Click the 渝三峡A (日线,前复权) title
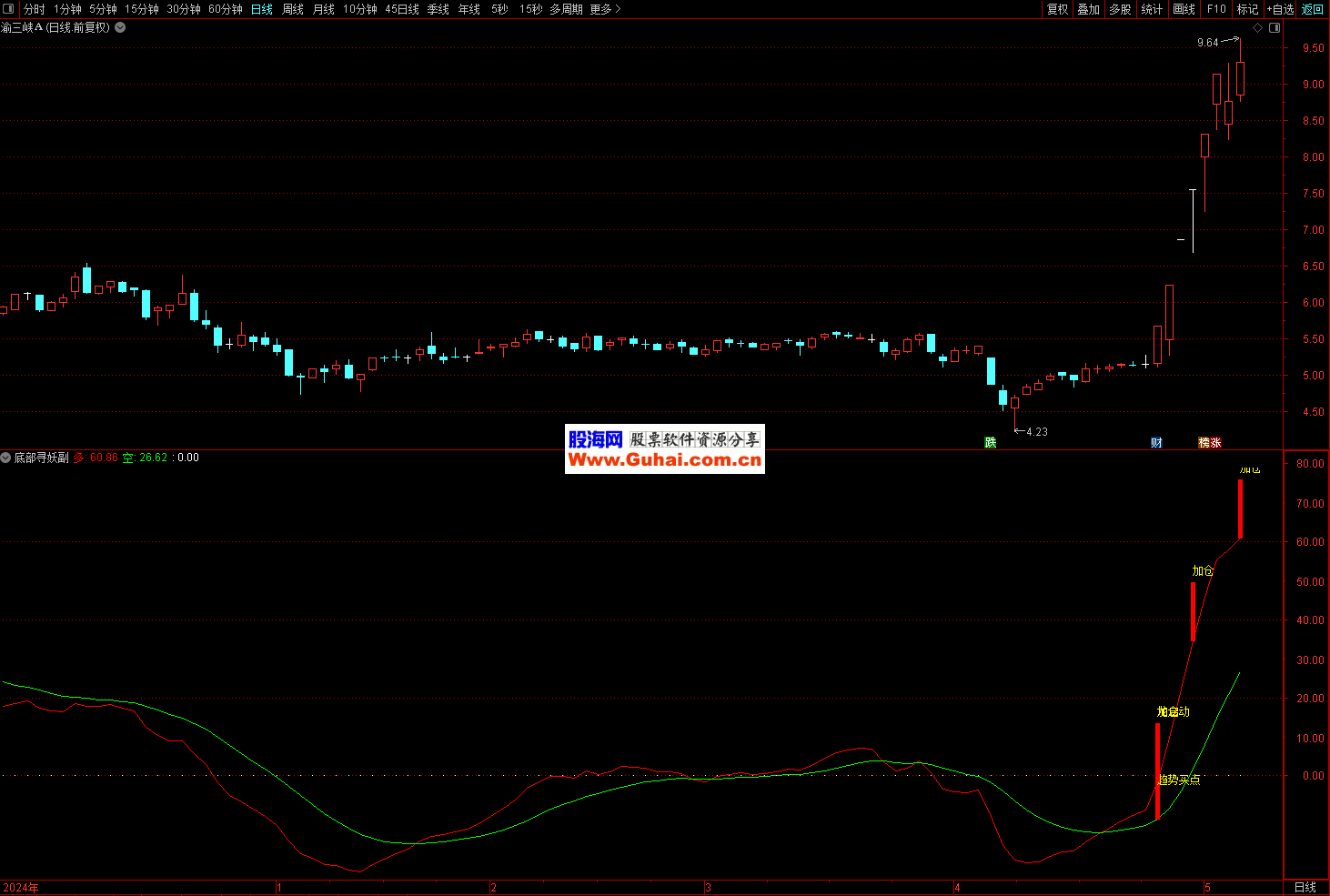Viewport: 1330px width, 896px height. pos(55,27)
